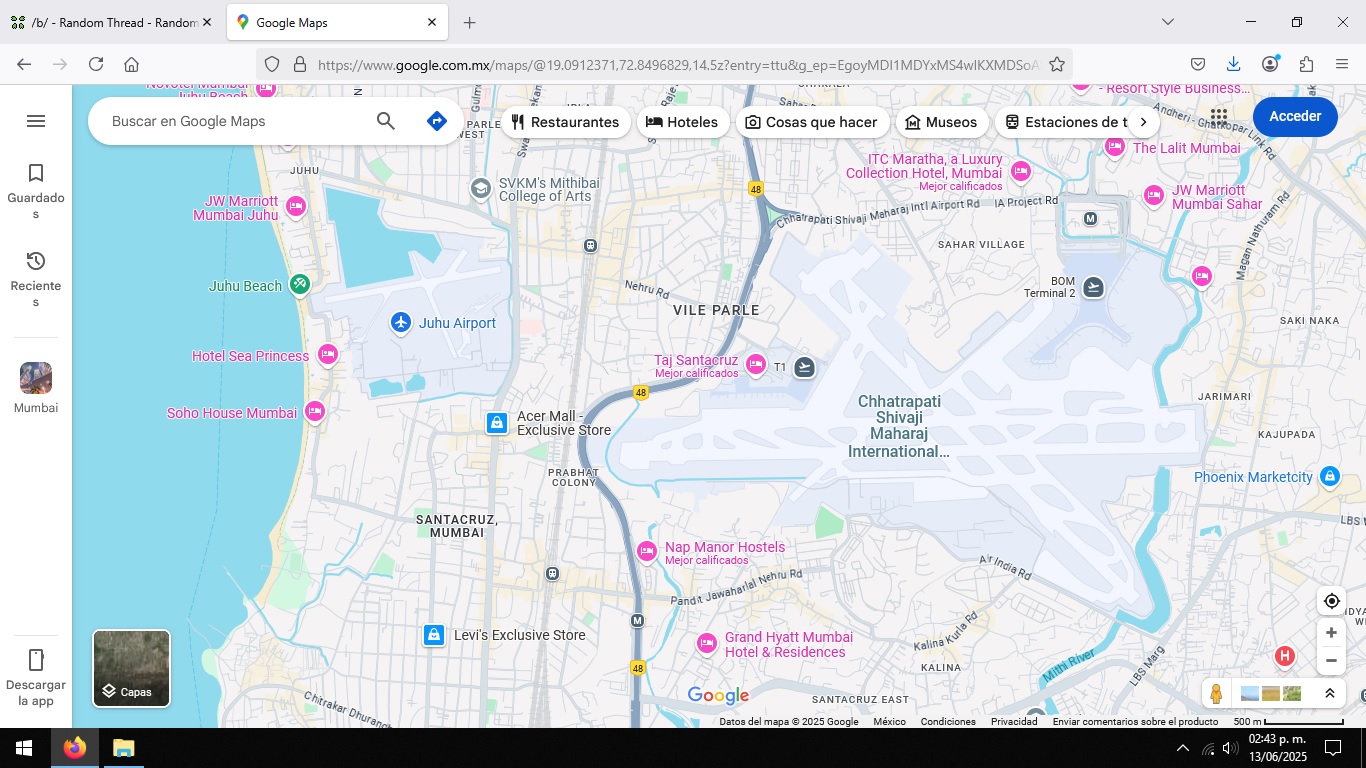This screenshot has width=1366, height=768.
Task: Select the ITC Maratha hotel pin
Action: click(1020, 171)
